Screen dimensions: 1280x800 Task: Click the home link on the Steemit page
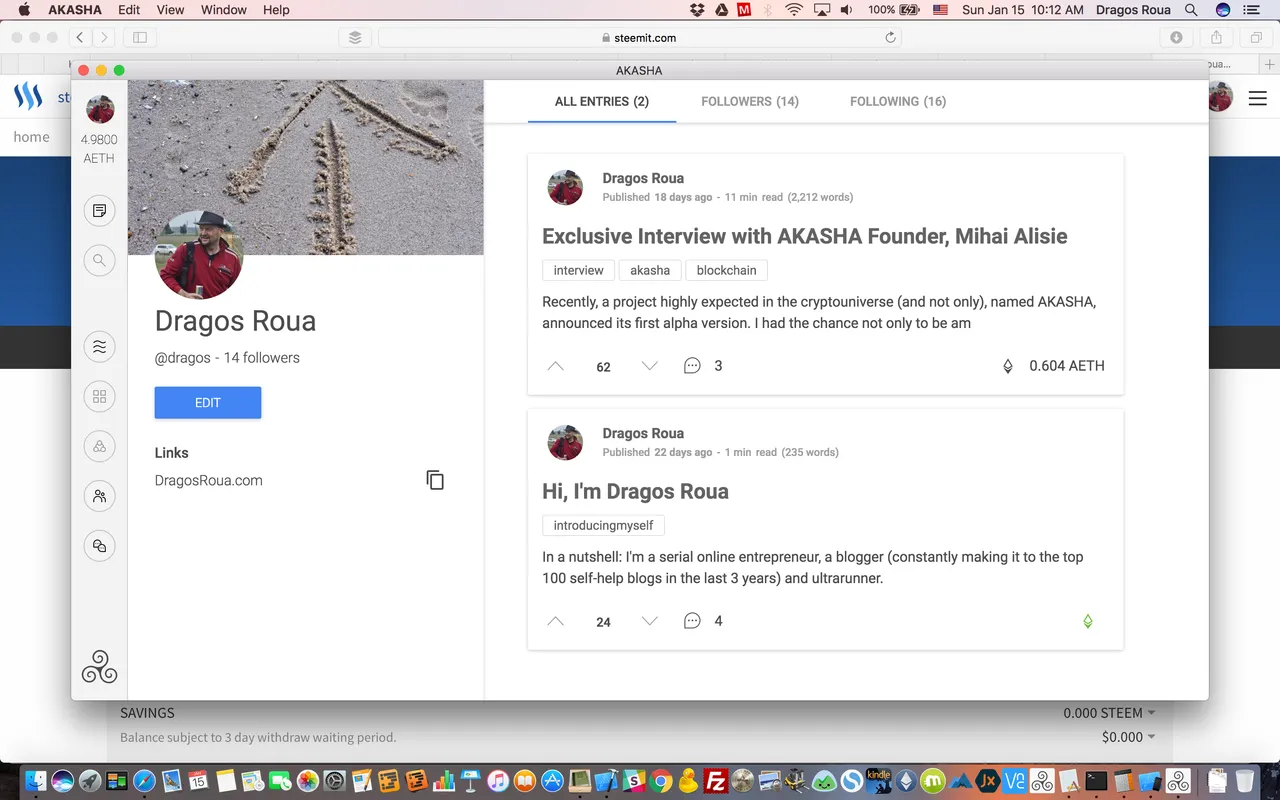point(31,137)
